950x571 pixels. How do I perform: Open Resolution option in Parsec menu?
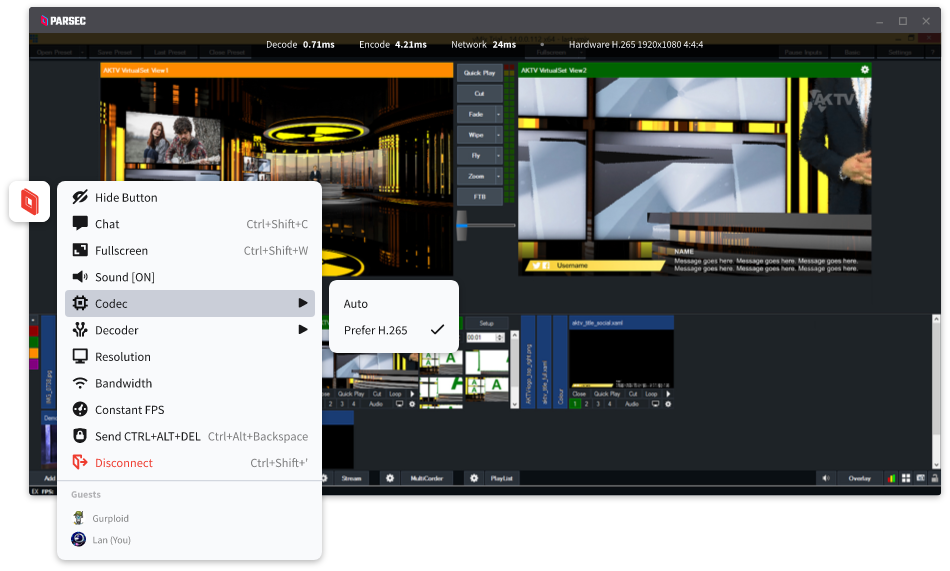pos(189,357)
